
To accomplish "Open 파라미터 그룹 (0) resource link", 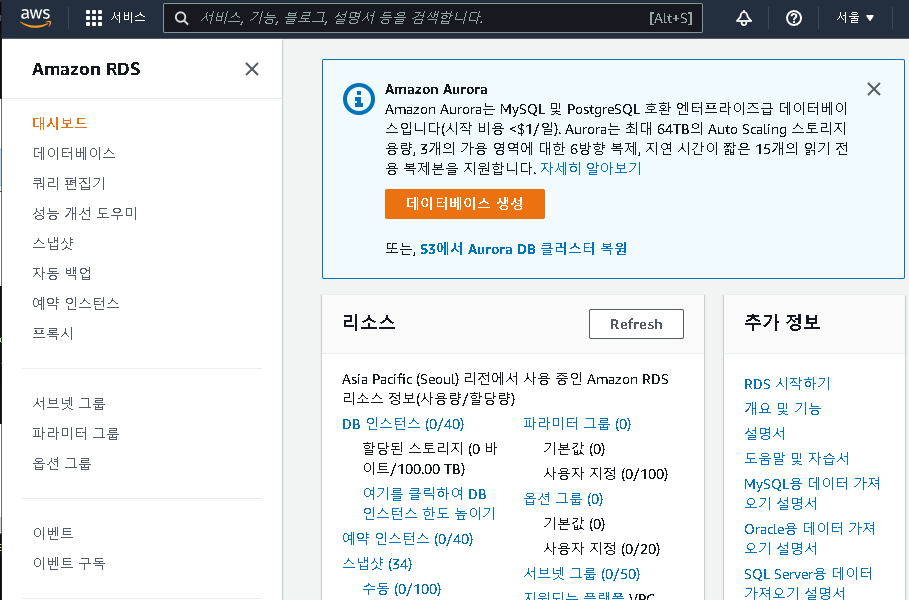I will [x=577, y=424].
